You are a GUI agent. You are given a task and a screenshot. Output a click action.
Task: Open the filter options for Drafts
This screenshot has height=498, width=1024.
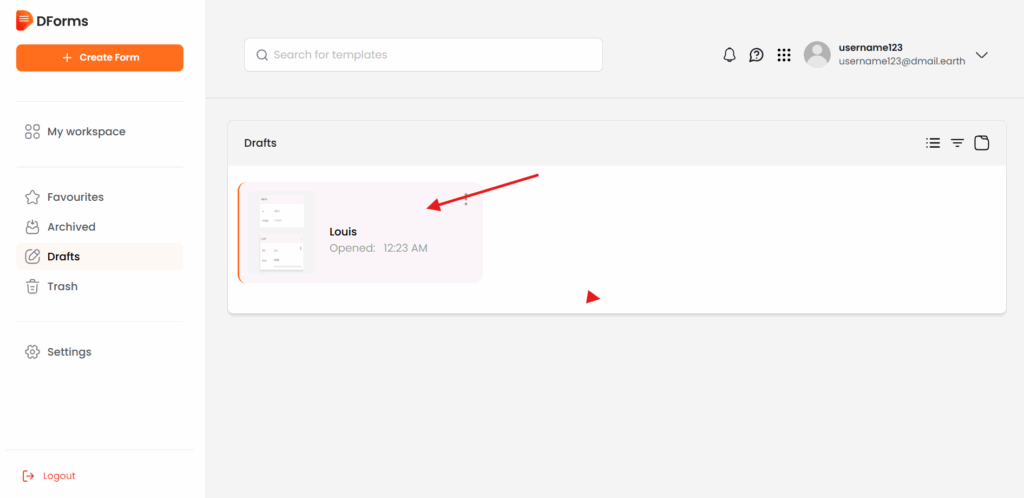click(957, 143)
